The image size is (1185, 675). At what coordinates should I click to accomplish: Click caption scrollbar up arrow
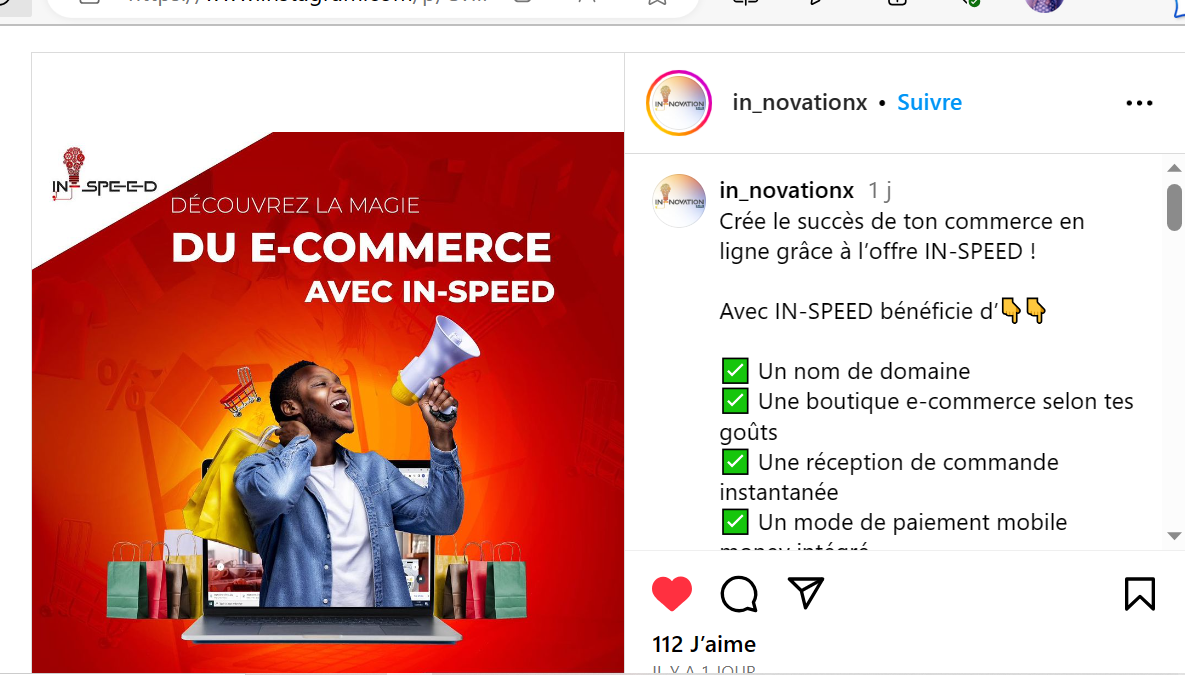[1174, 168]
